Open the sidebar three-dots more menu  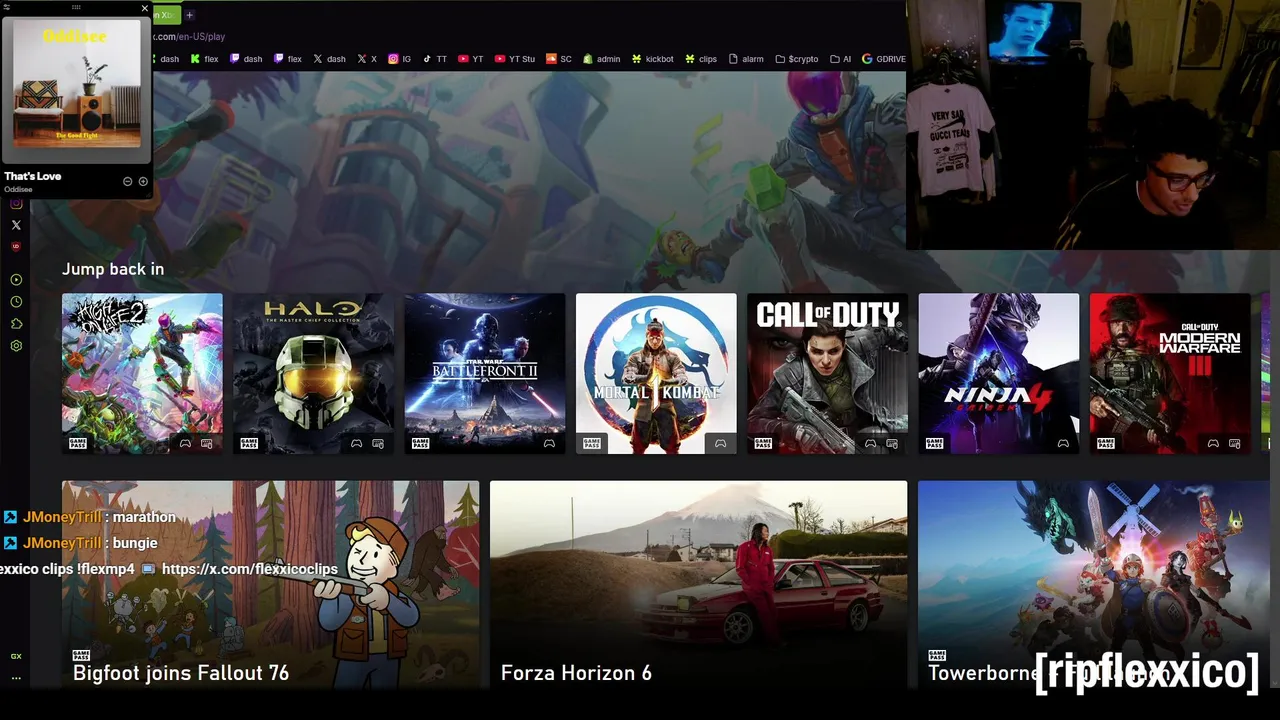16,678
